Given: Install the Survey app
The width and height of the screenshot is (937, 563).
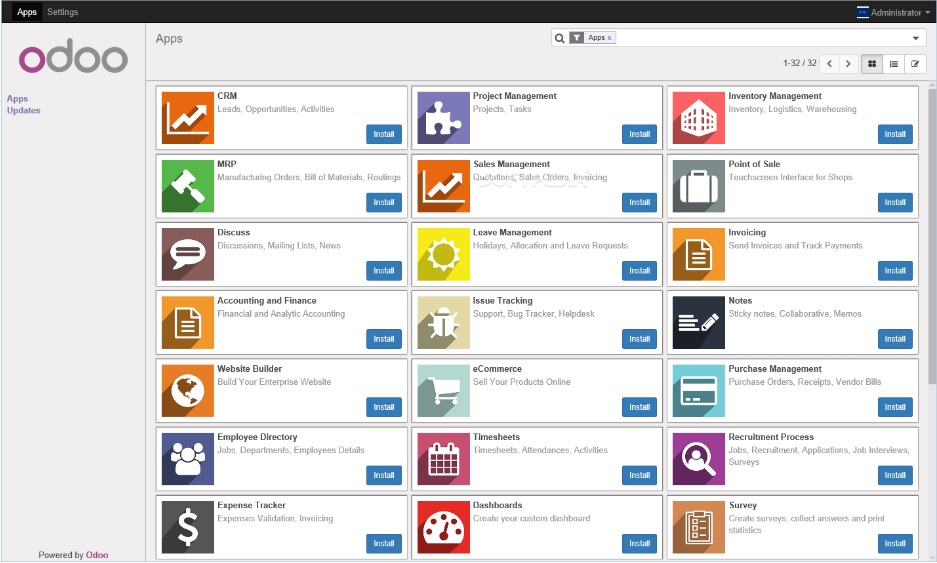Looking at the screenshot, I should (x=895, y=543).
